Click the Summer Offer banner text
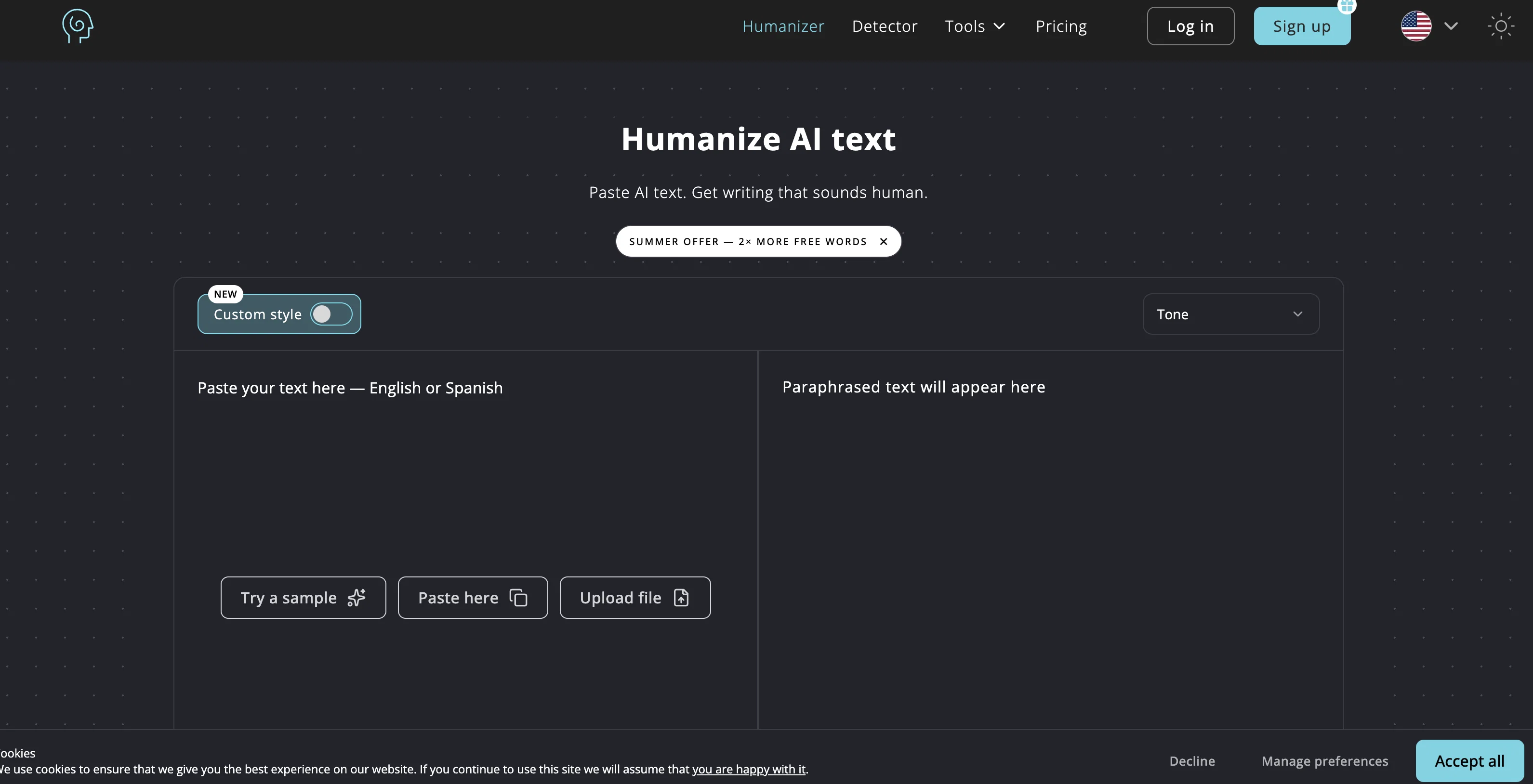Screen dimensions: 1533x784 pos(747,241)
